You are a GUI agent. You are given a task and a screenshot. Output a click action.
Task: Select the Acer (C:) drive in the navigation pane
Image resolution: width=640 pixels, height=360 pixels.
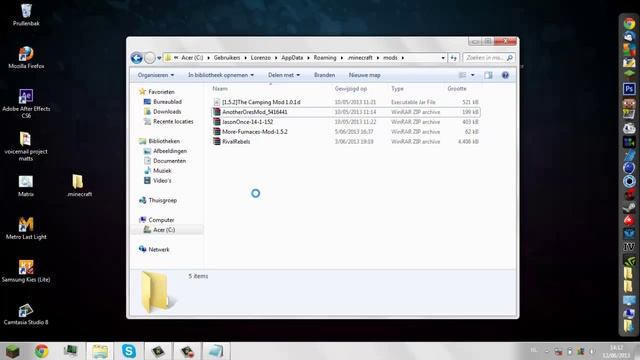[x=164, y=230]
